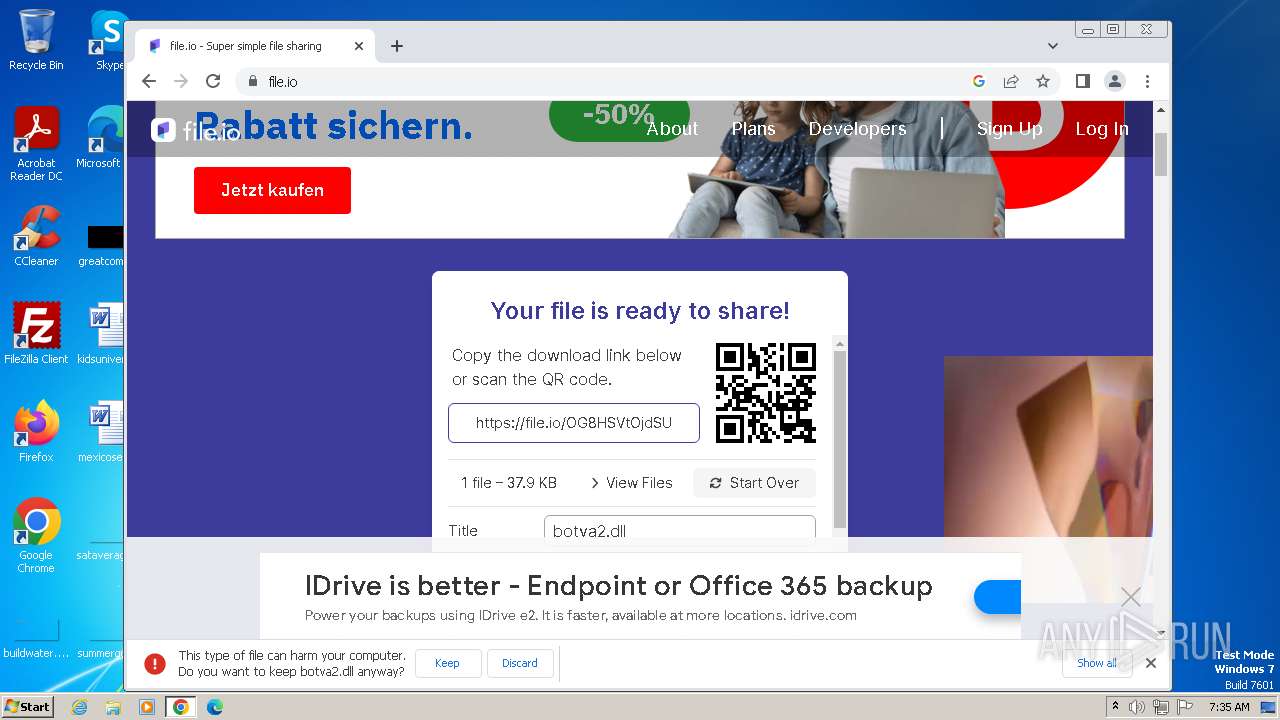
Task: Show hidden system tray icons
Action: (1116, 707)
